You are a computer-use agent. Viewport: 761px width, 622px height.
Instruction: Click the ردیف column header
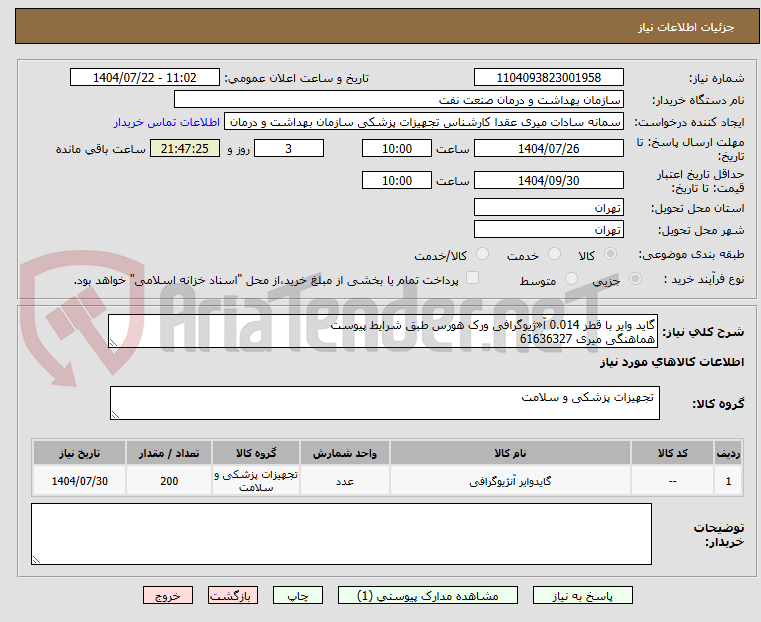pos(728,453)
